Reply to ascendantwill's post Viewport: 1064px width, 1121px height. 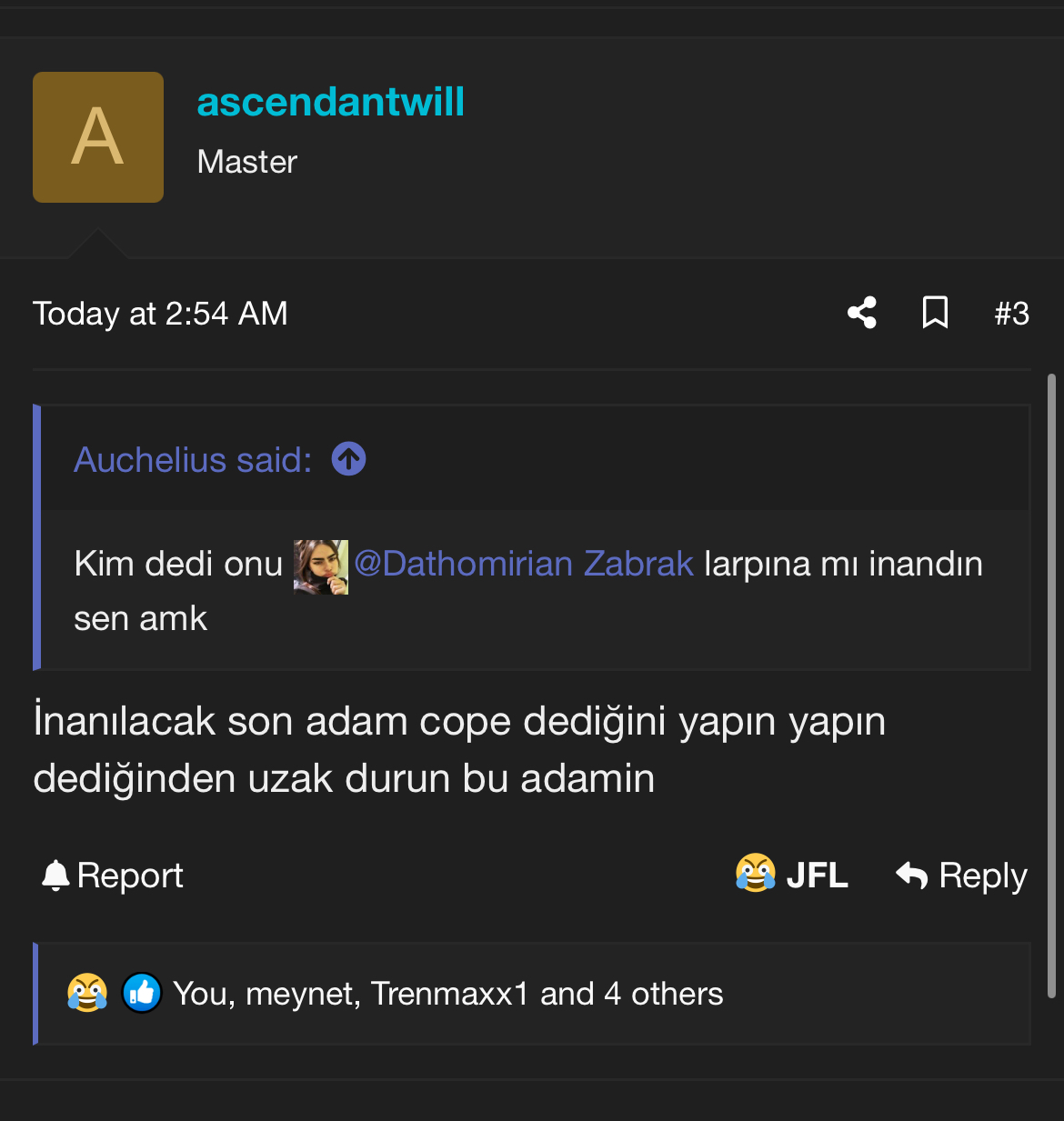[x=962, y=876]
